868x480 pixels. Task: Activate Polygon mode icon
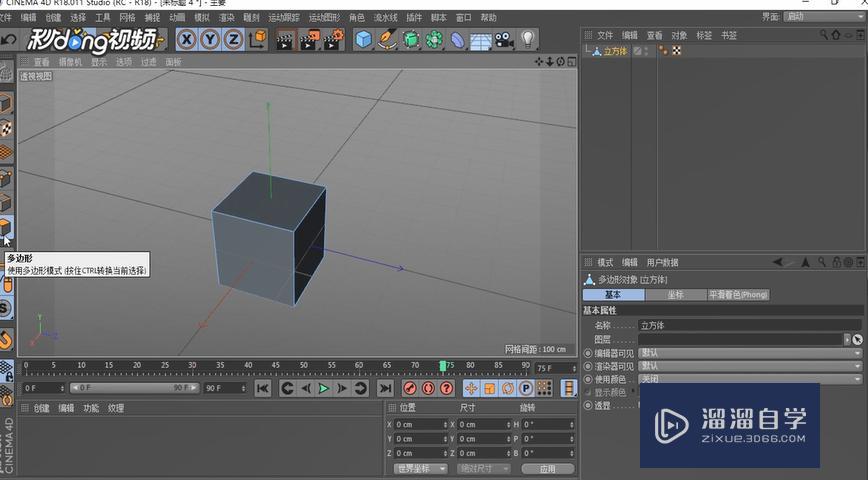tap(6, 227)
